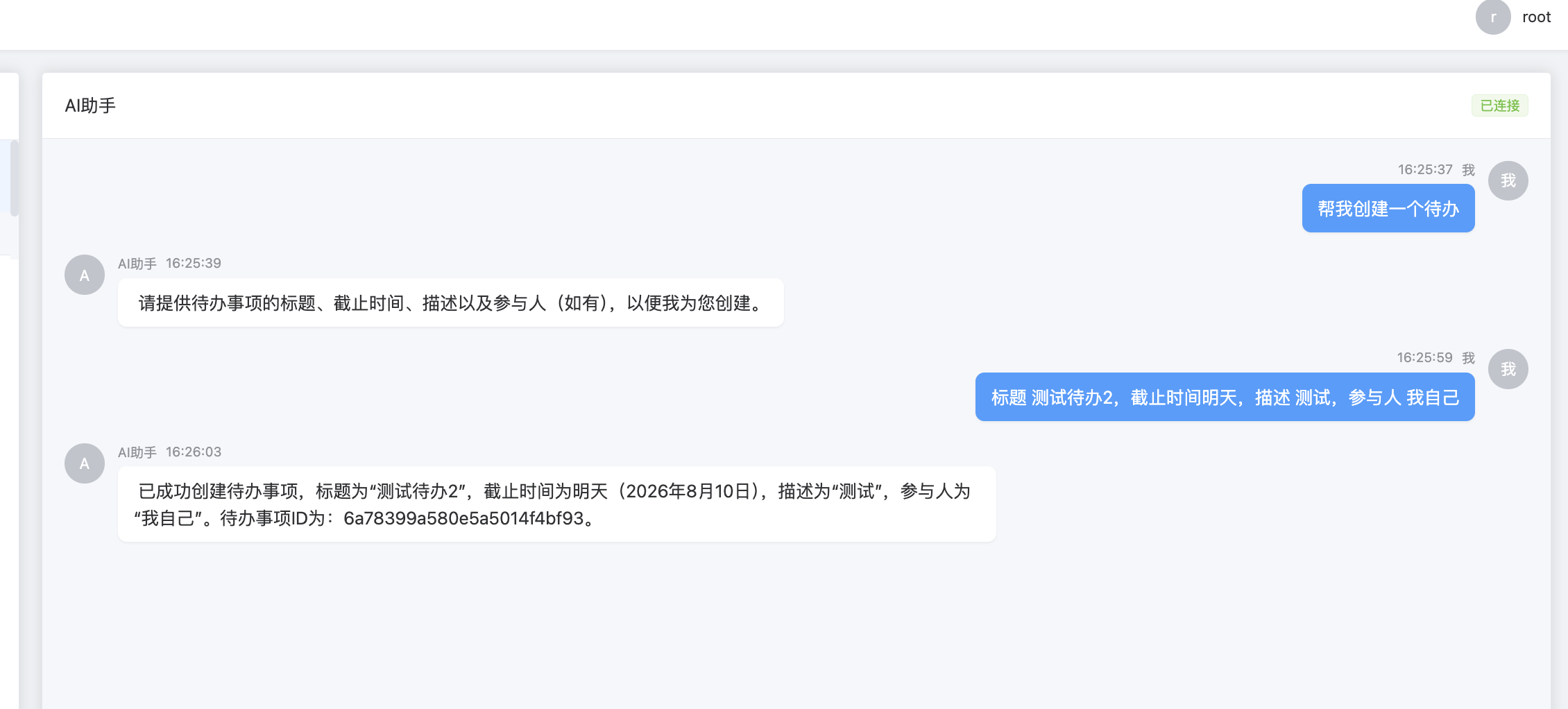This screenshot has height=709, width=1568.
Task: Select the message starting with 标题 测试待办2
Action: click(1225, 397)
